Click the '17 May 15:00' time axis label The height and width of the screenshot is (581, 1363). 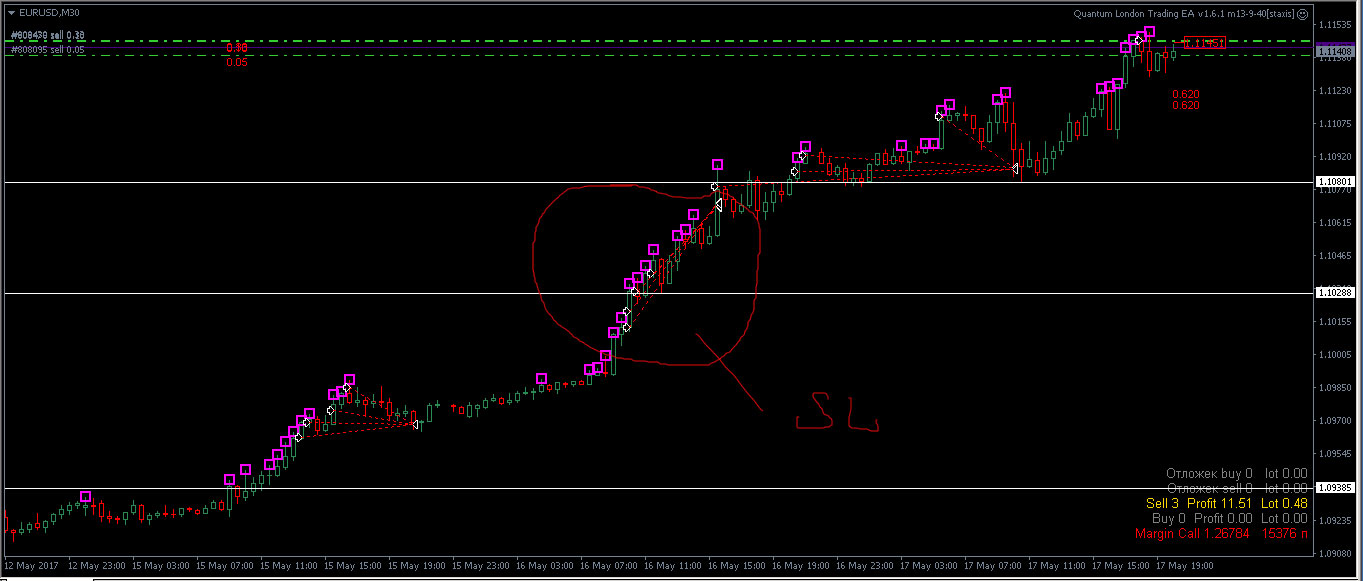(x=1119, y=565)
